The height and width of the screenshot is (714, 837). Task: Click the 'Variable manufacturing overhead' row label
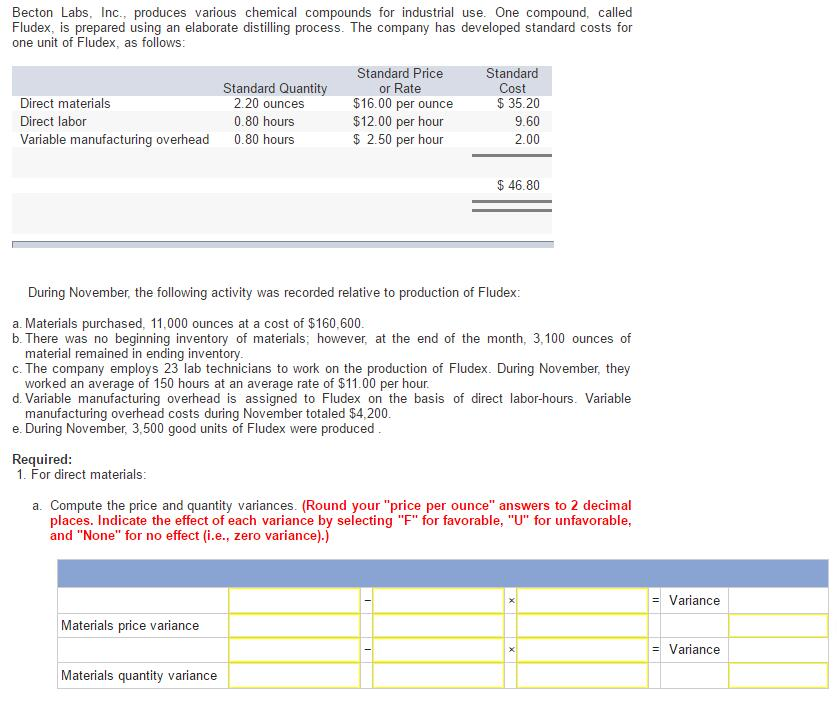click(114, 140)
